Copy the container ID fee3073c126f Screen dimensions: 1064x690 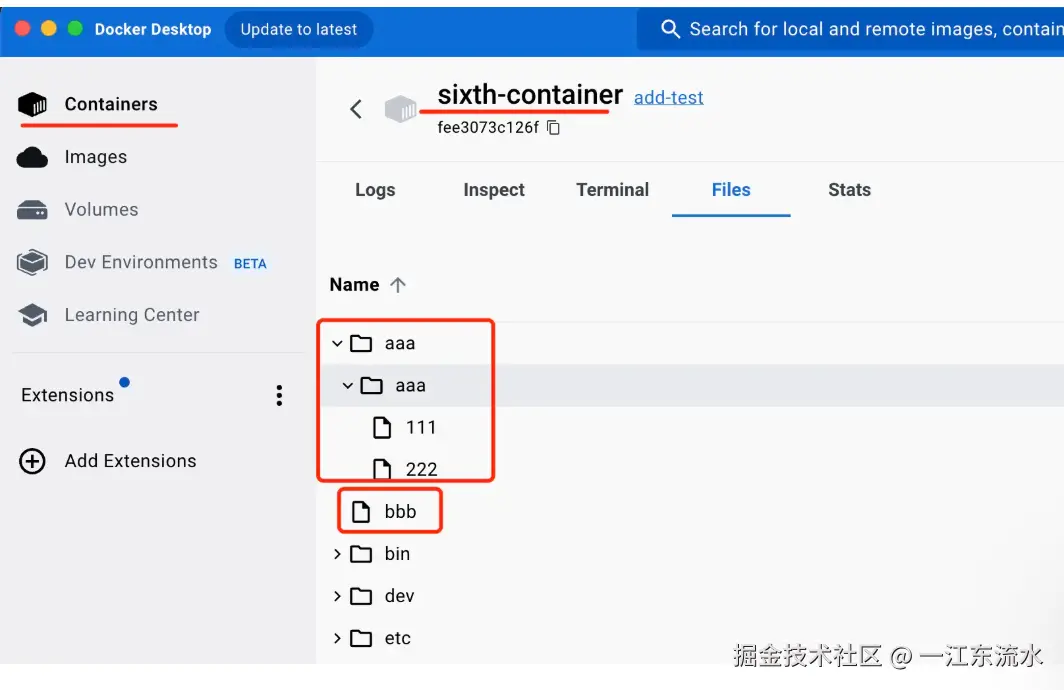coord(554,128)
